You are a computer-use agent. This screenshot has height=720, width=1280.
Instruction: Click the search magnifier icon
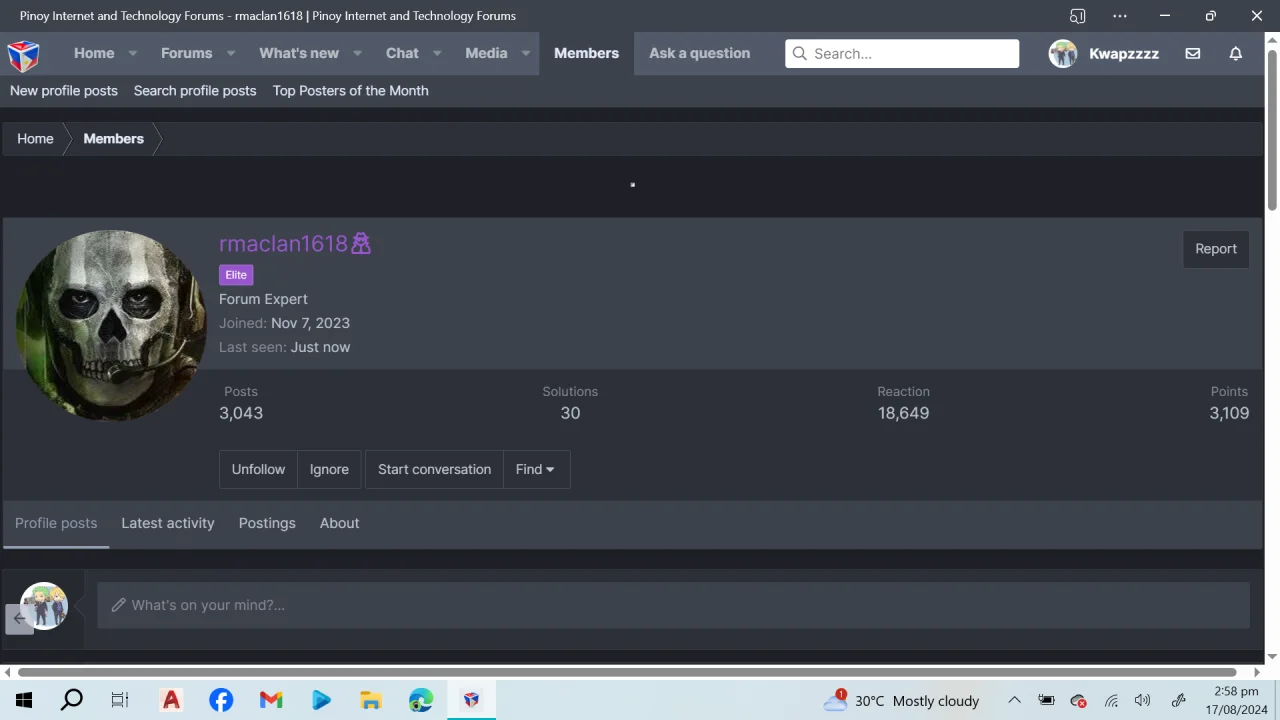coord(799,54)
